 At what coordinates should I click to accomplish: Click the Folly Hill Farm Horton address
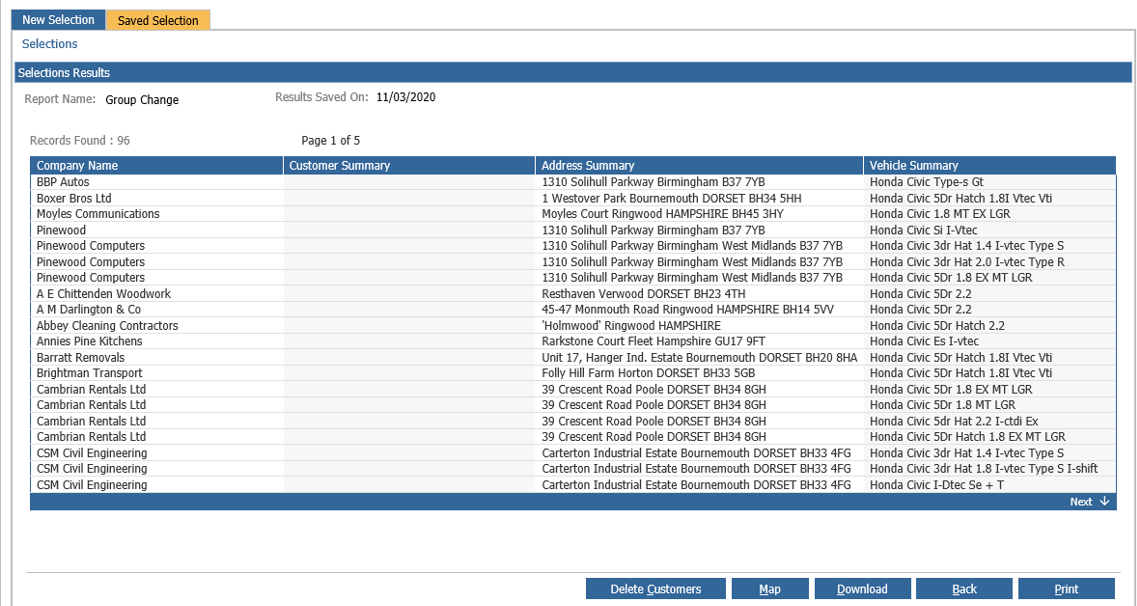pos(648,373)
